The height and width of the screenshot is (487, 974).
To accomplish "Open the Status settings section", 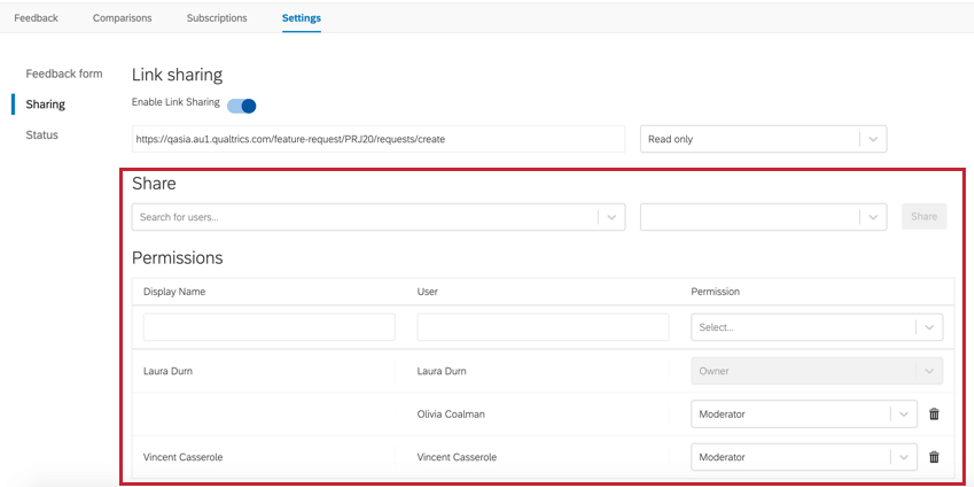I will [x=42, y=135].
